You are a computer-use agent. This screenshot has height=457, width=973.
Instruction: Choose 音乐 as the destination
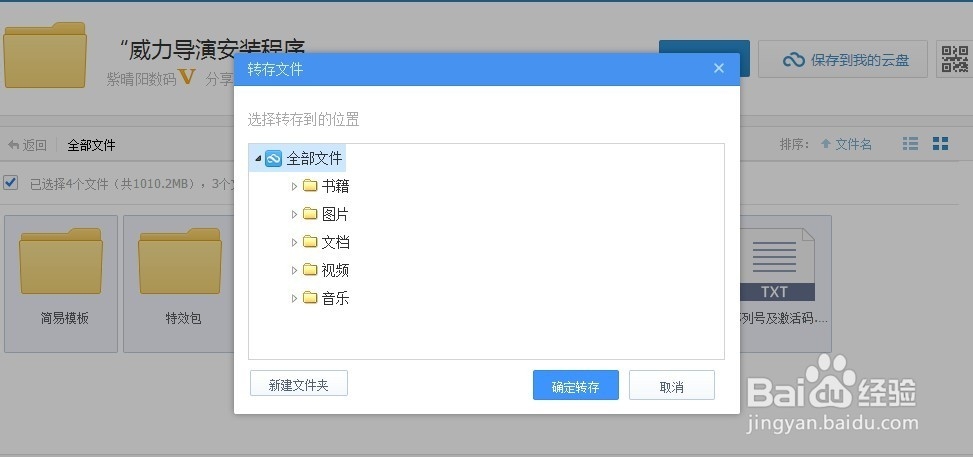pos(335,298)
